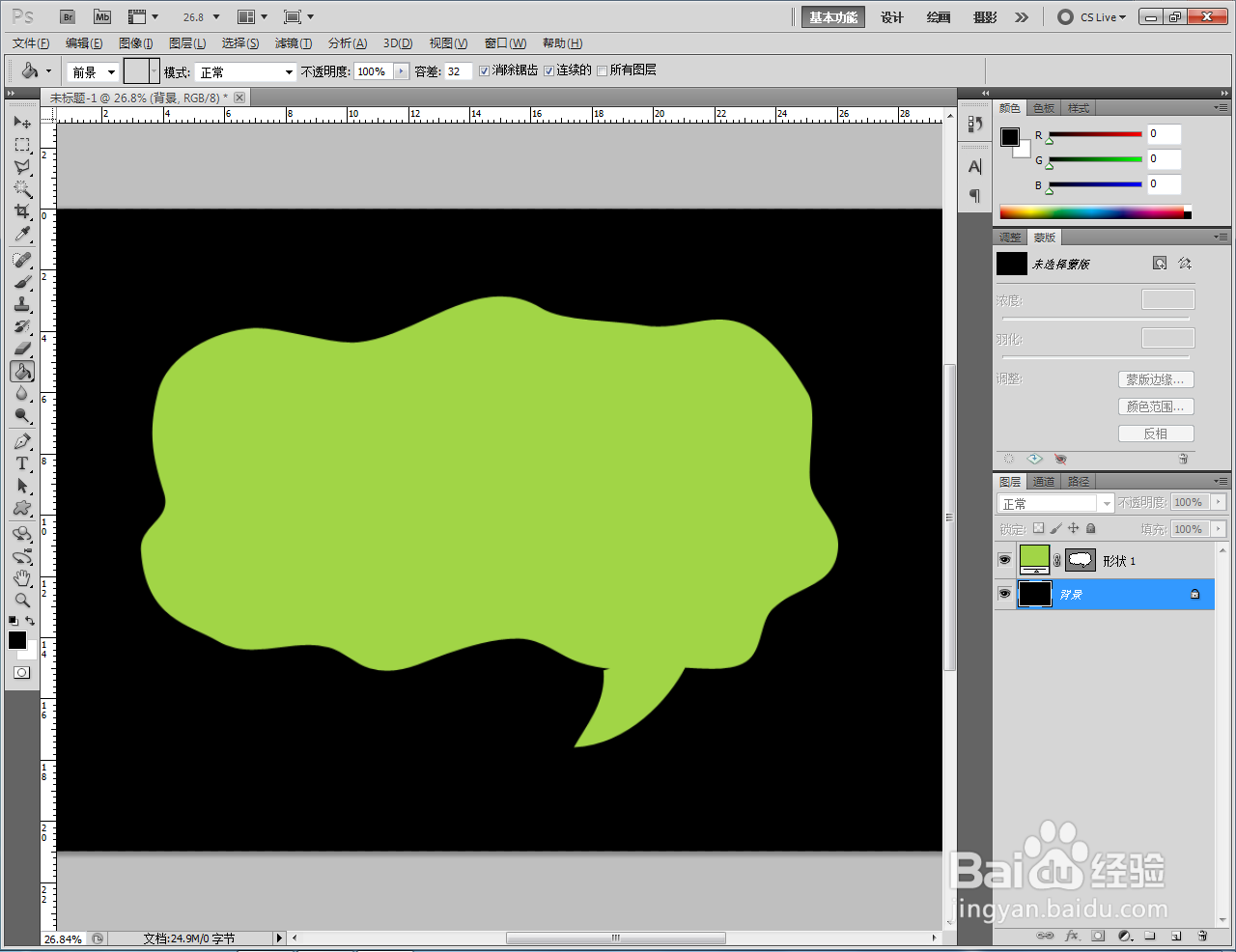1236x952 pixels.
Task: Select the Crop tool
Action: click(x=22, y=211)
